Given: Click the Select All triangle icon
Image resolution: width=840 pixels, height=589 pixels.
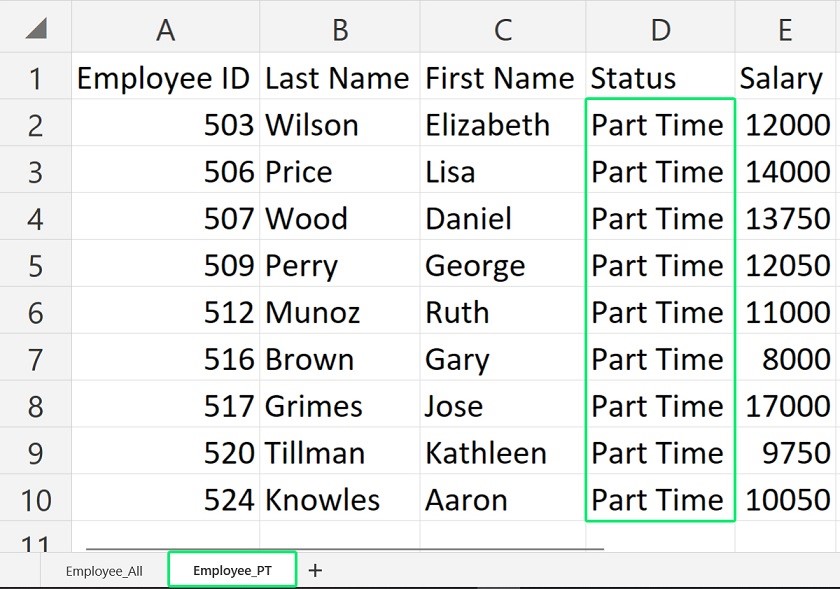Looking at the screenshot, I should [35, 29].
